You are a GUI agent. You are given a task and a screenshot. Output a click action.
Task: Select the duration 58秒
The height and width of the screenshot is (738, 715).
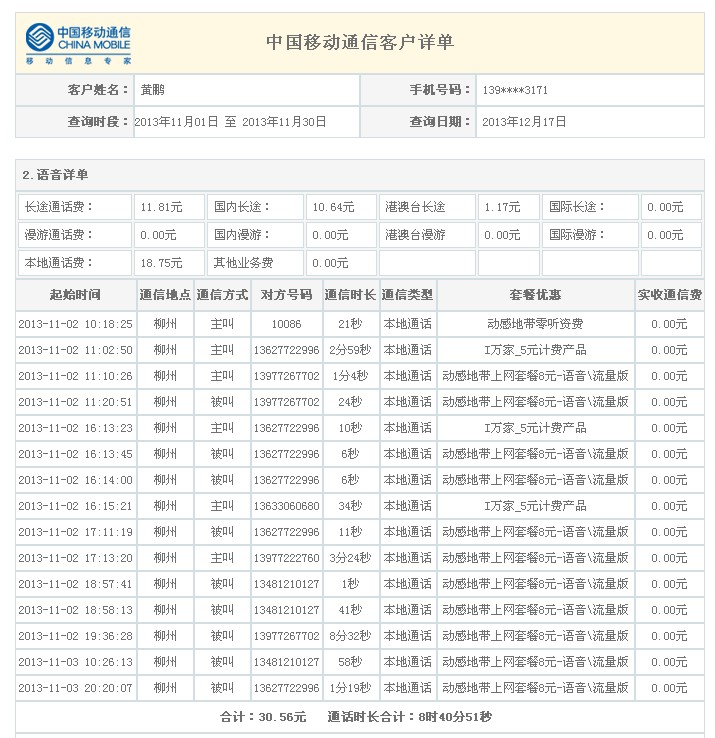click(350, 662)
